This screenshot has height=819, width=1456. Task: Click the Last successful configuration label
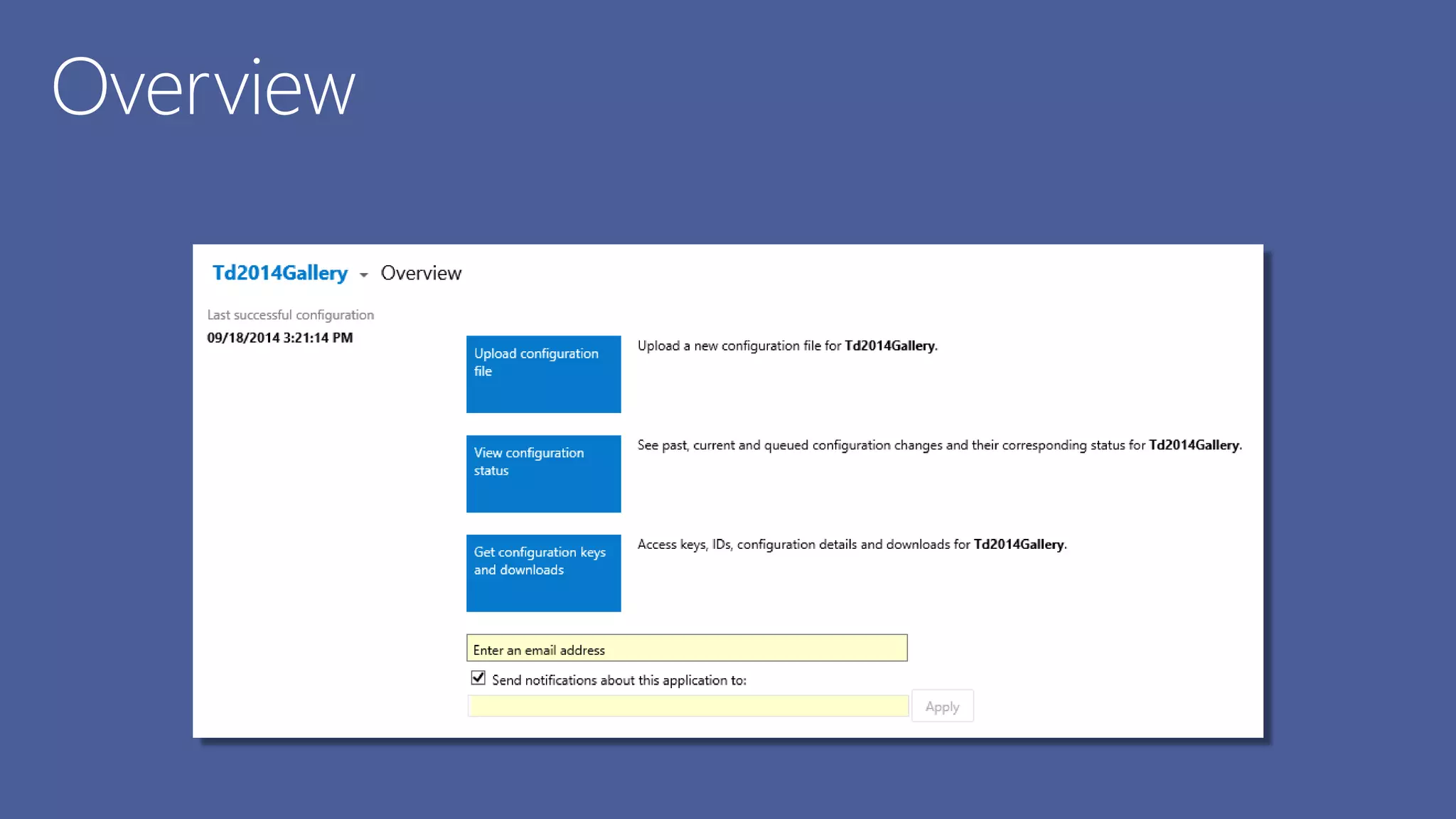click(x=290, y=315)
